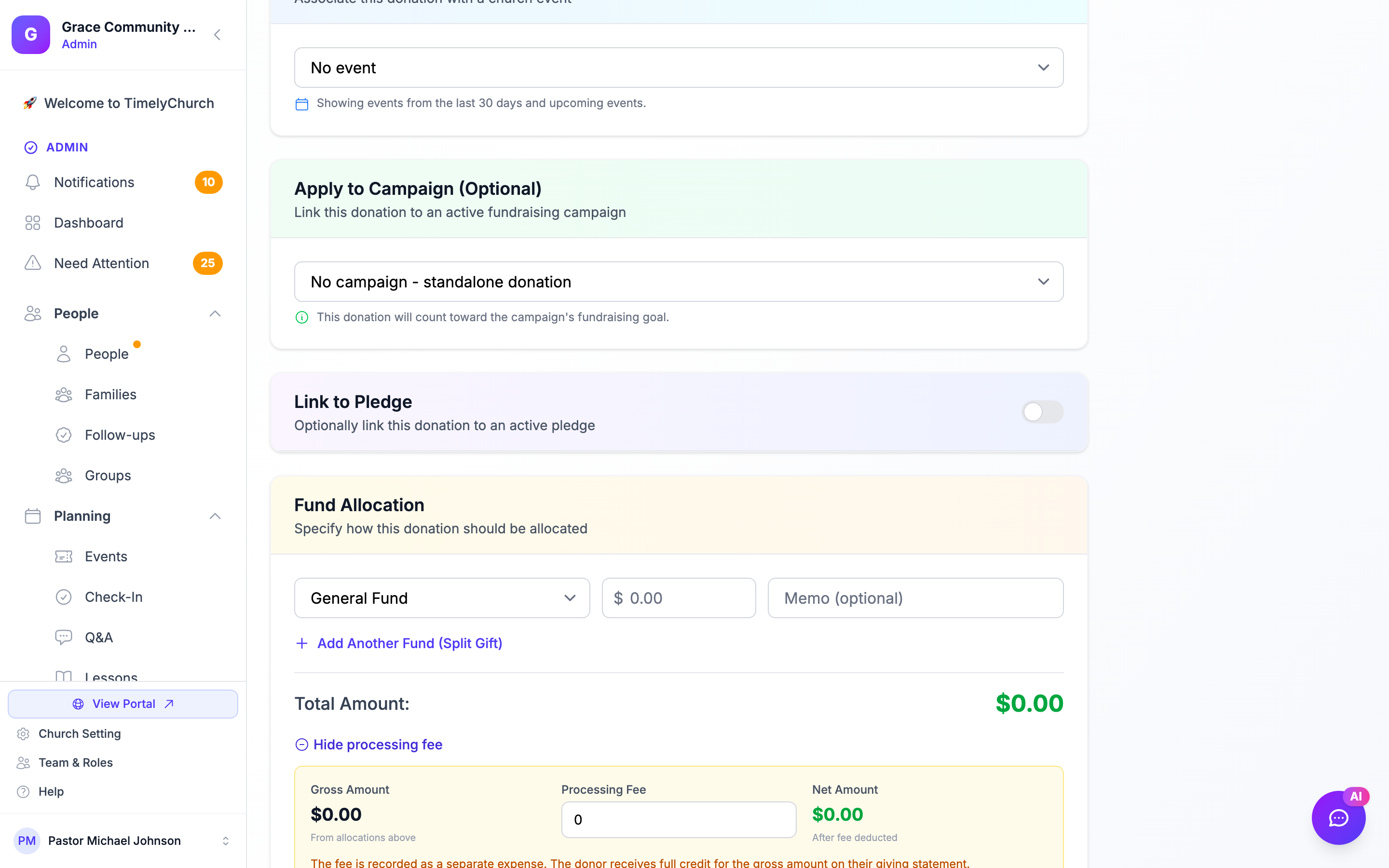Click the Groups icon
The height and width of the screenshot is (868, 1389).
pos(64,475)
